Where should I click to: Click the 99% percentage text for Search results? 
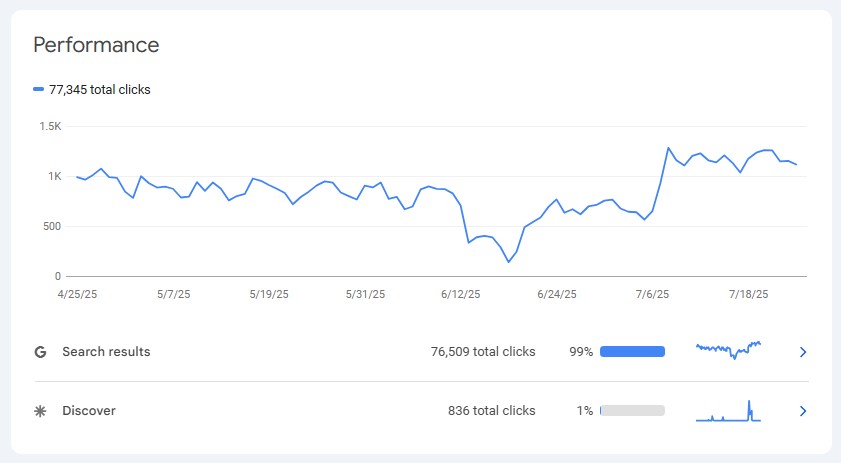click(581, 352)
